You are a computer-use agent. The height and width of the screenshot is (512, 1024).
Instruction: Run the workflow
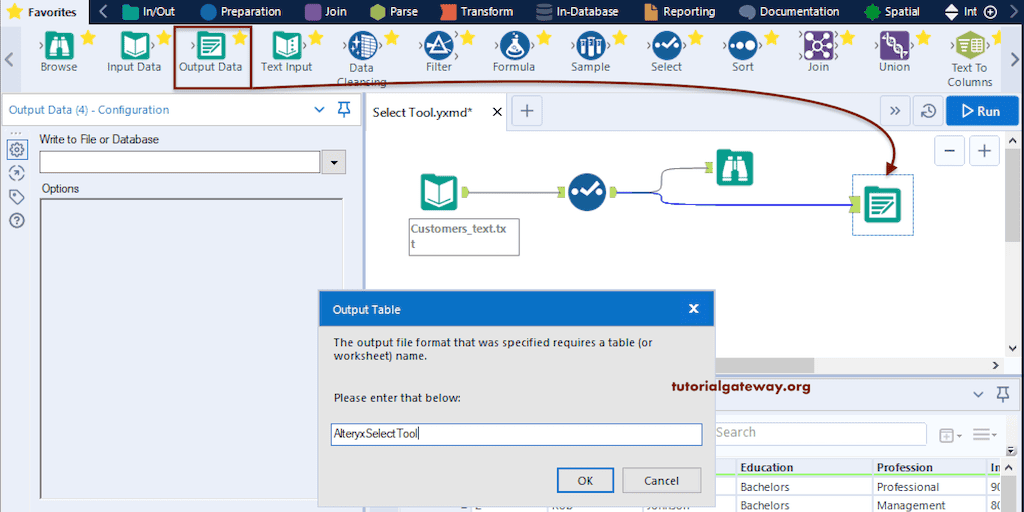982,111
